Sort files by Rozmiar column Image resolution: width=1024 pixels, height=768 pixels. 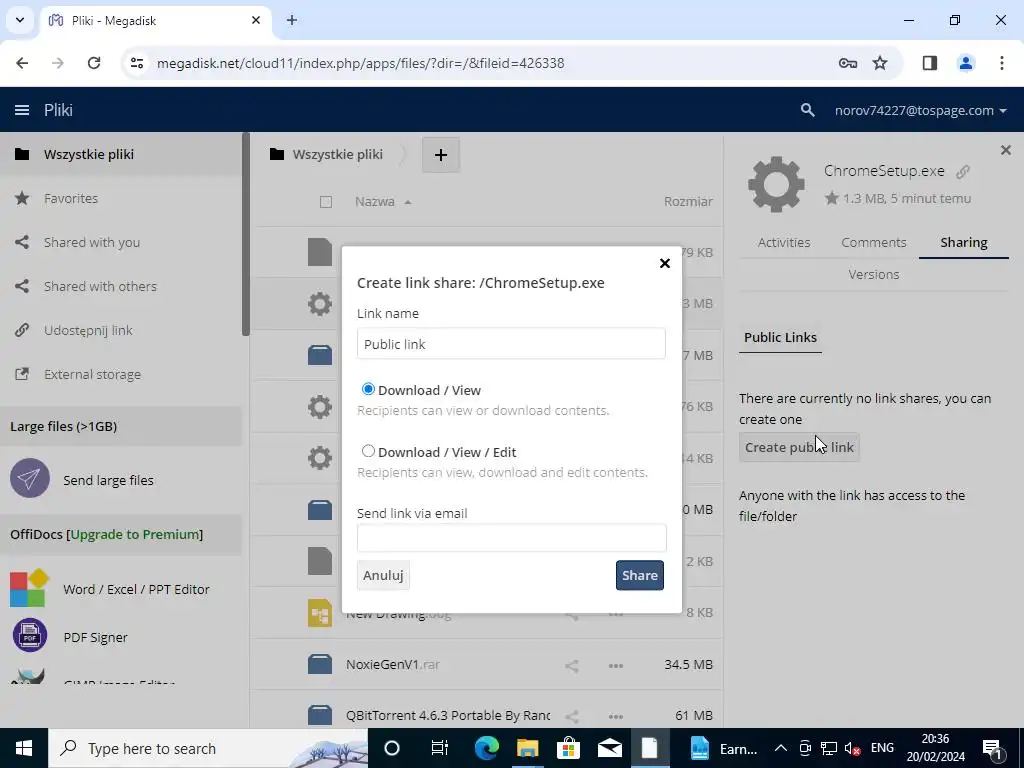click(688, 202)
